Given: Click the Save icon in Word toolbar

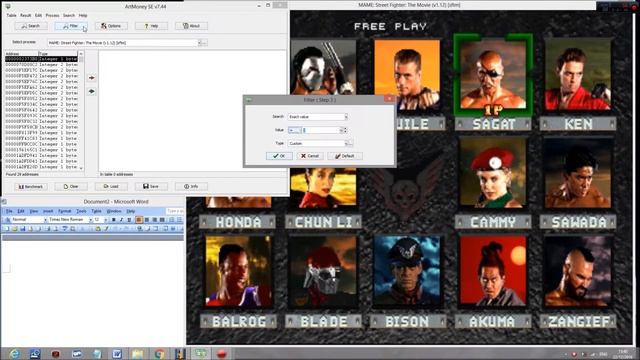Looking at the screenshot, I should coord(22,229).
